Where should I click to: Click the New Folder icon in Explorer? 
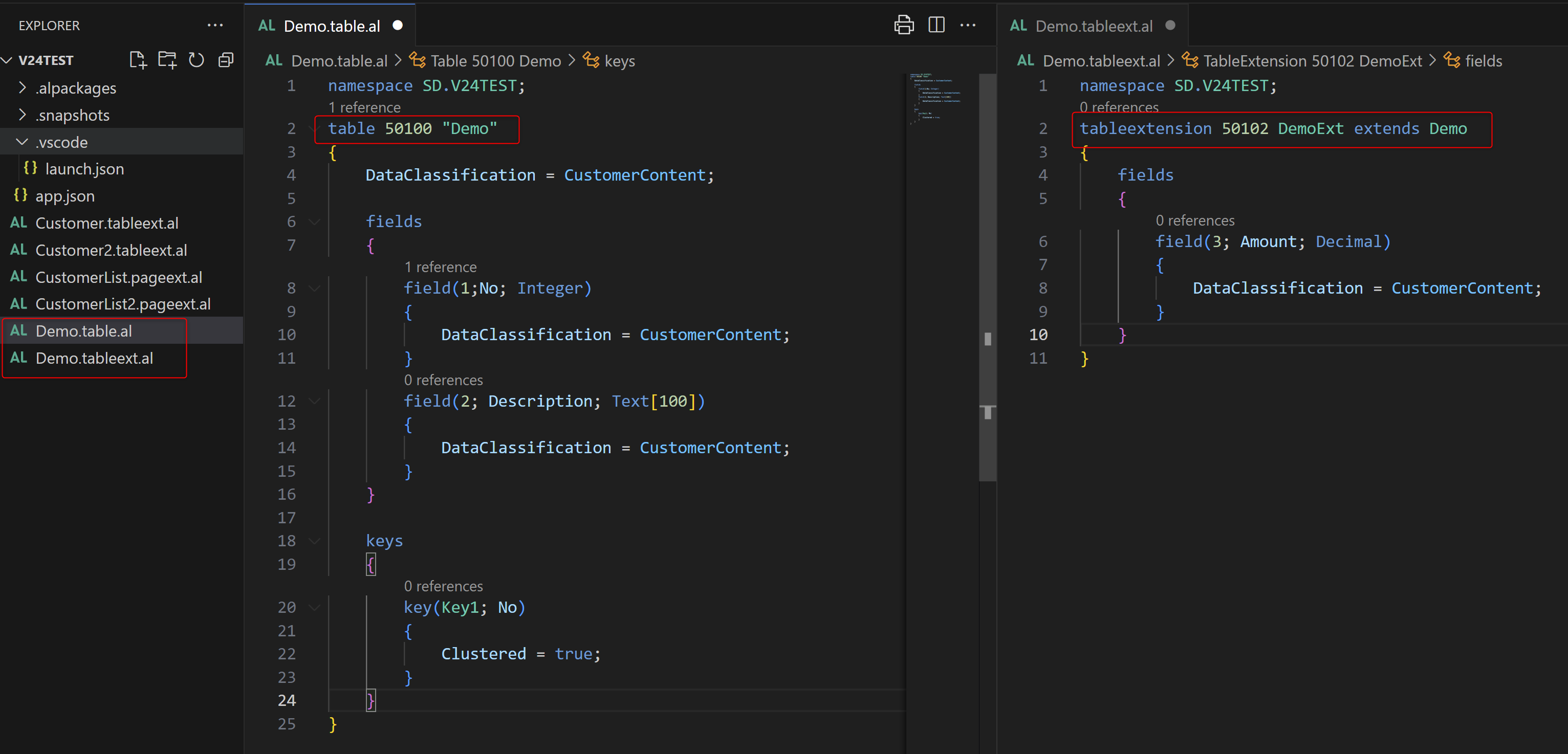(167, 60)
